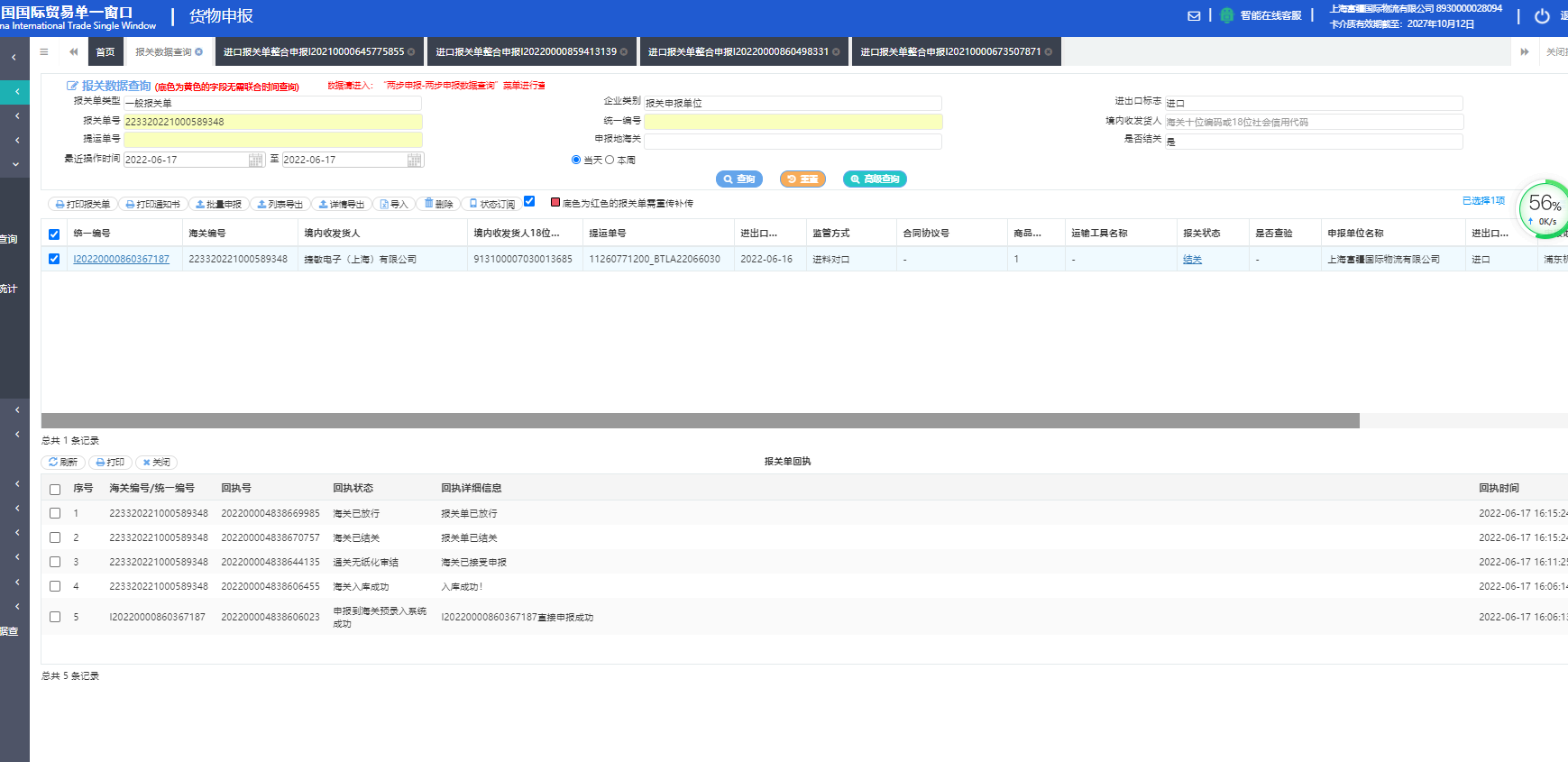
Task: Click the 列表导出 export button
Action: (x=280, y=204)
